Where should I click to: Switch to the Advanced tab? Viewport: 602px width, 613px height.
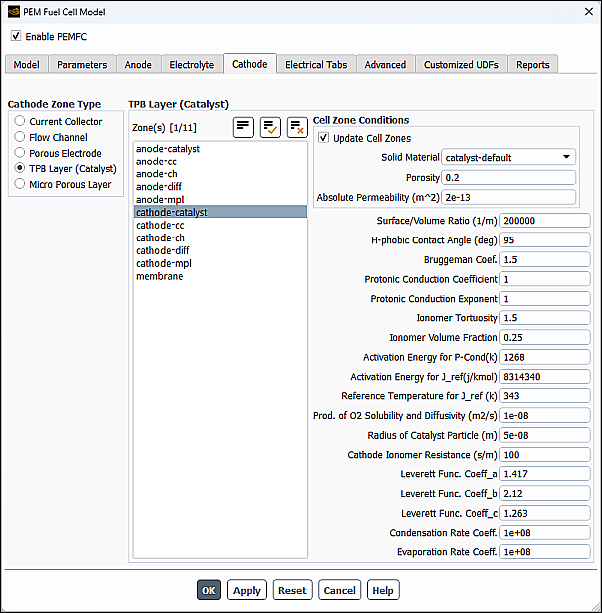tap(385, 65)
